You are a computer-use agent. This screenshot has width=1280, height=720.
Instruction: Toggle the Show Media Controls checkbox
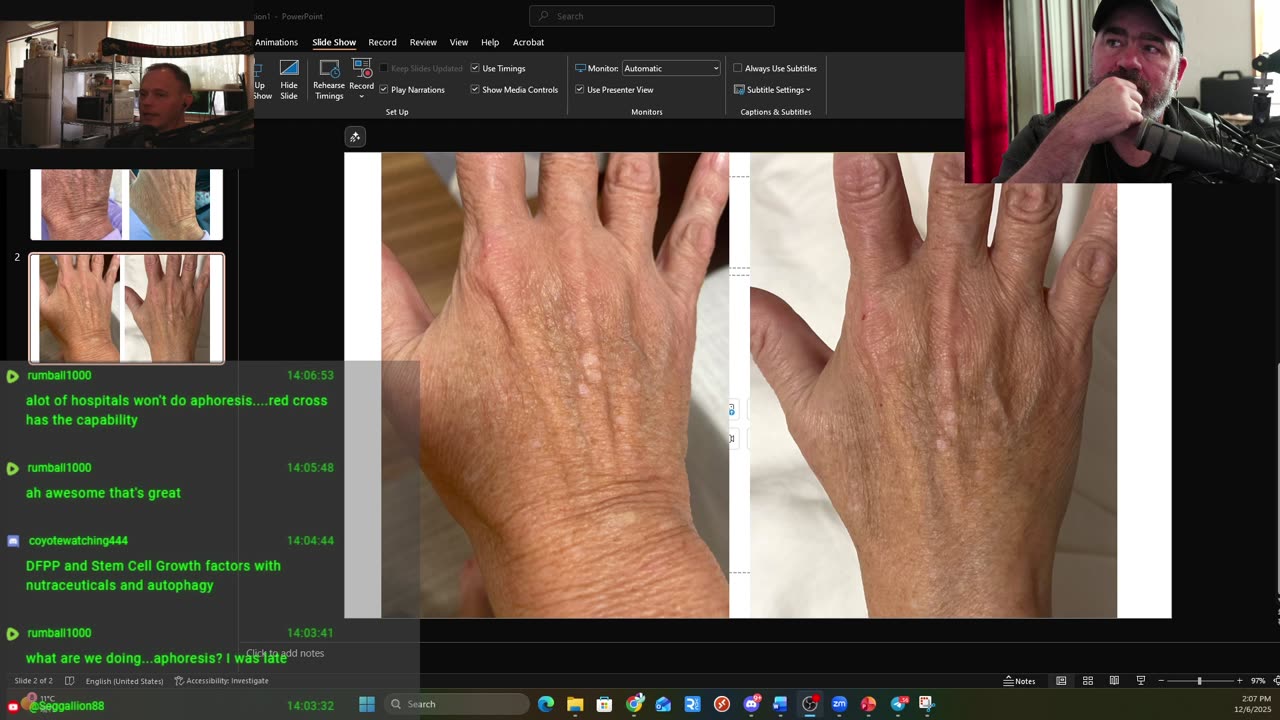point(475,90)
